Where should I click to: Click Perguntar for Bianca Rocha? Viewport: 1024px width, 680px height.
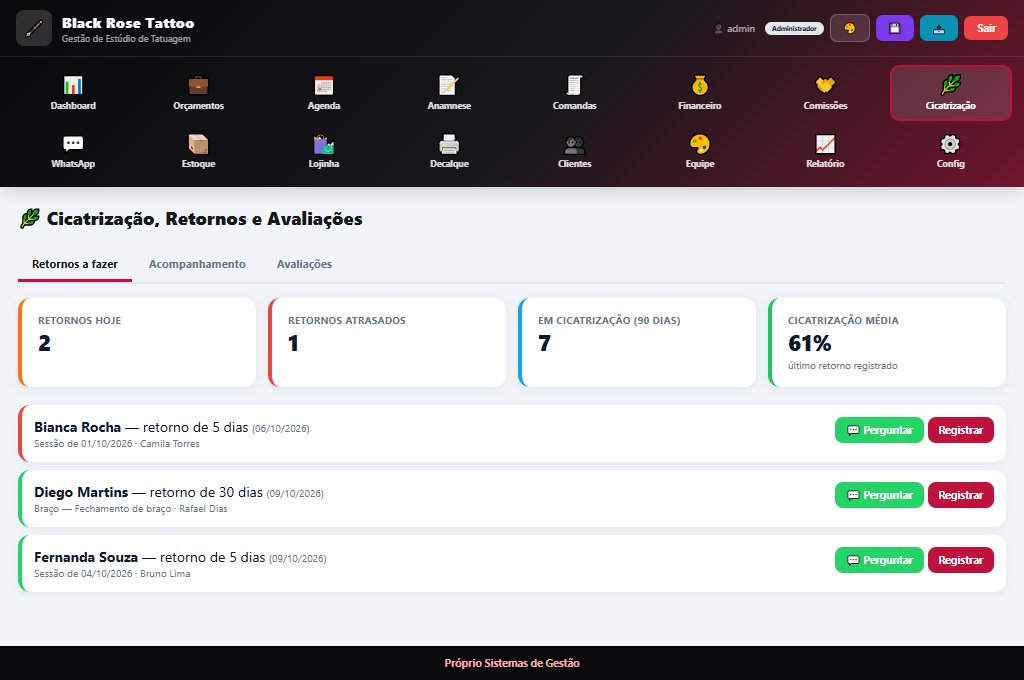[879, 430]
